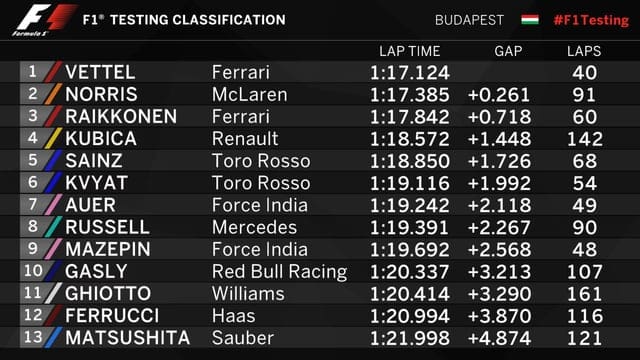Select the GAP column header
This screenshot has width=640, height=360.
[x=508, y=51]
